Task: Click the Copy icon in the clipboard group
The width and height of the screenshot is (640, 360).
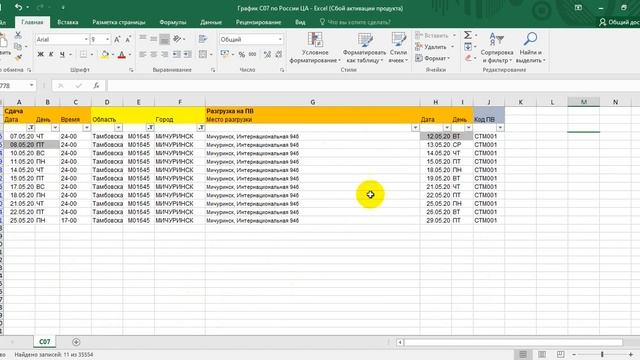Action: point(18,47)
